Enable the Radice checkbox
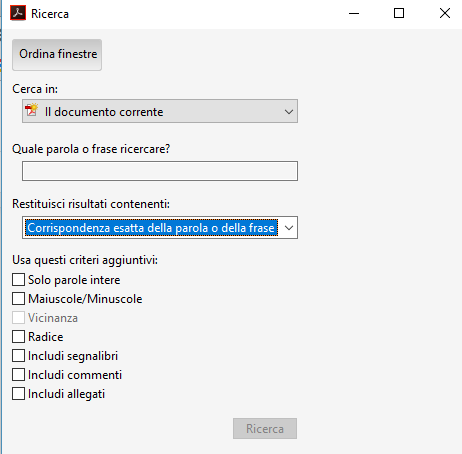The width and height of the screenshot is (462, 454). pos(18,337)
